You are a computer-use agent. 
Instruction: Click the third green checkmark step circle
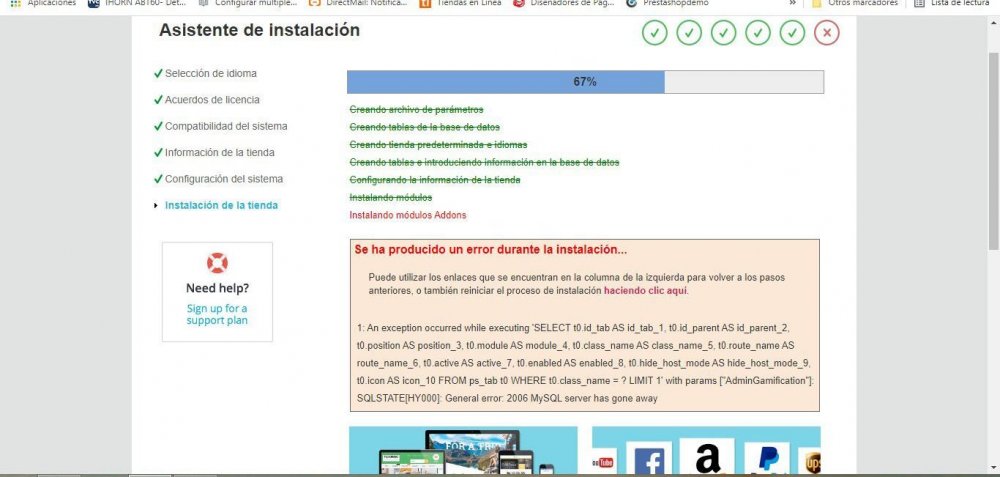(x=723, y=33)
